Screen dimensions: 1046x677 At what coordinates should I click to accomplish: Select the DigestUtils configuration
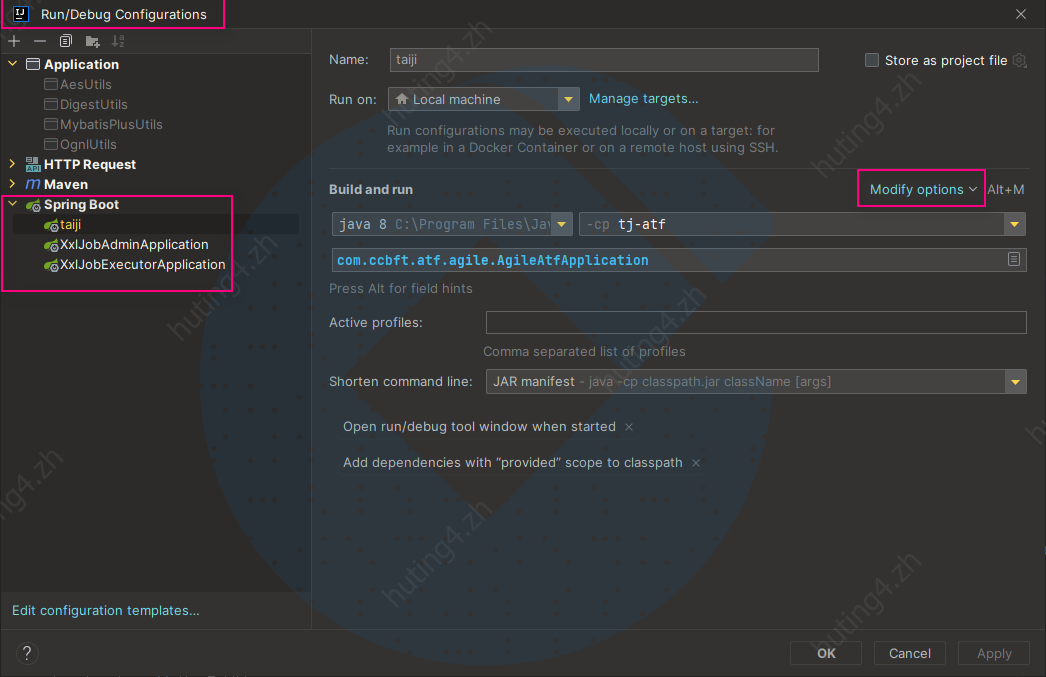pos(93,104)
